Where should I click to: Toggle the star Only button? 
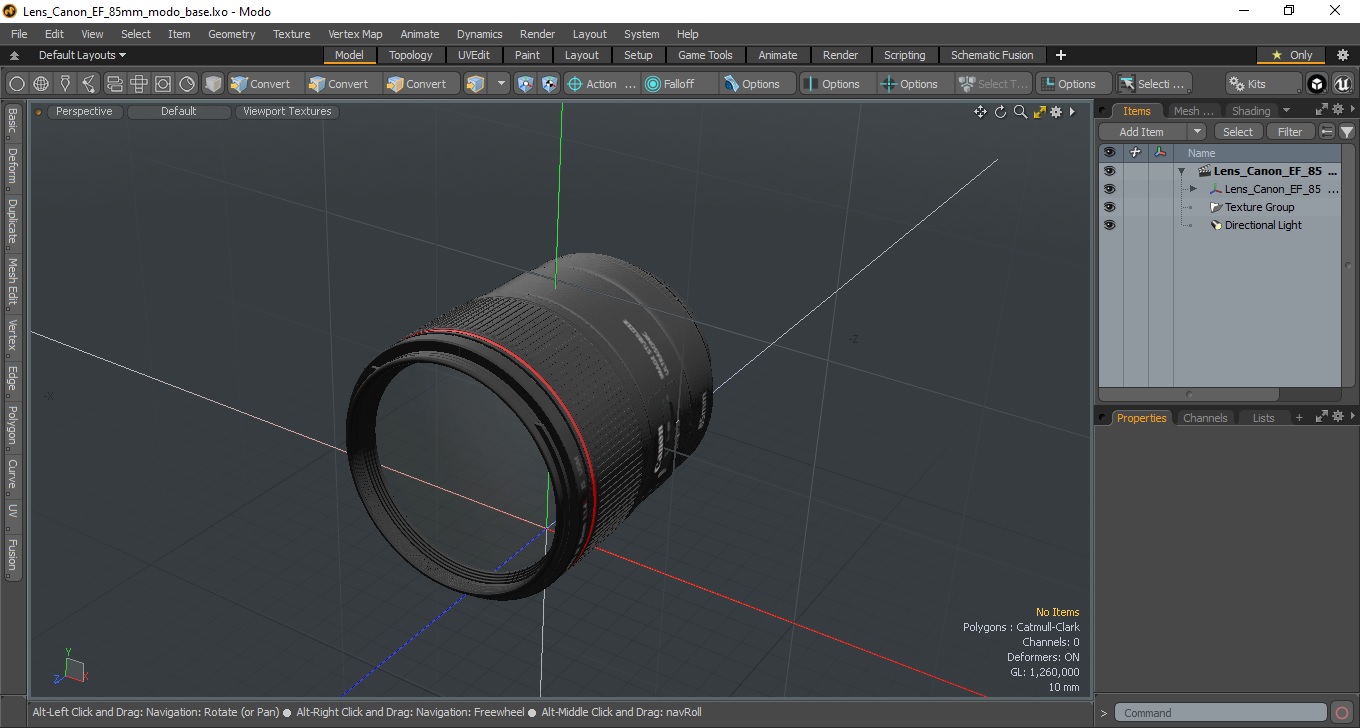(x=1291, y=55)
